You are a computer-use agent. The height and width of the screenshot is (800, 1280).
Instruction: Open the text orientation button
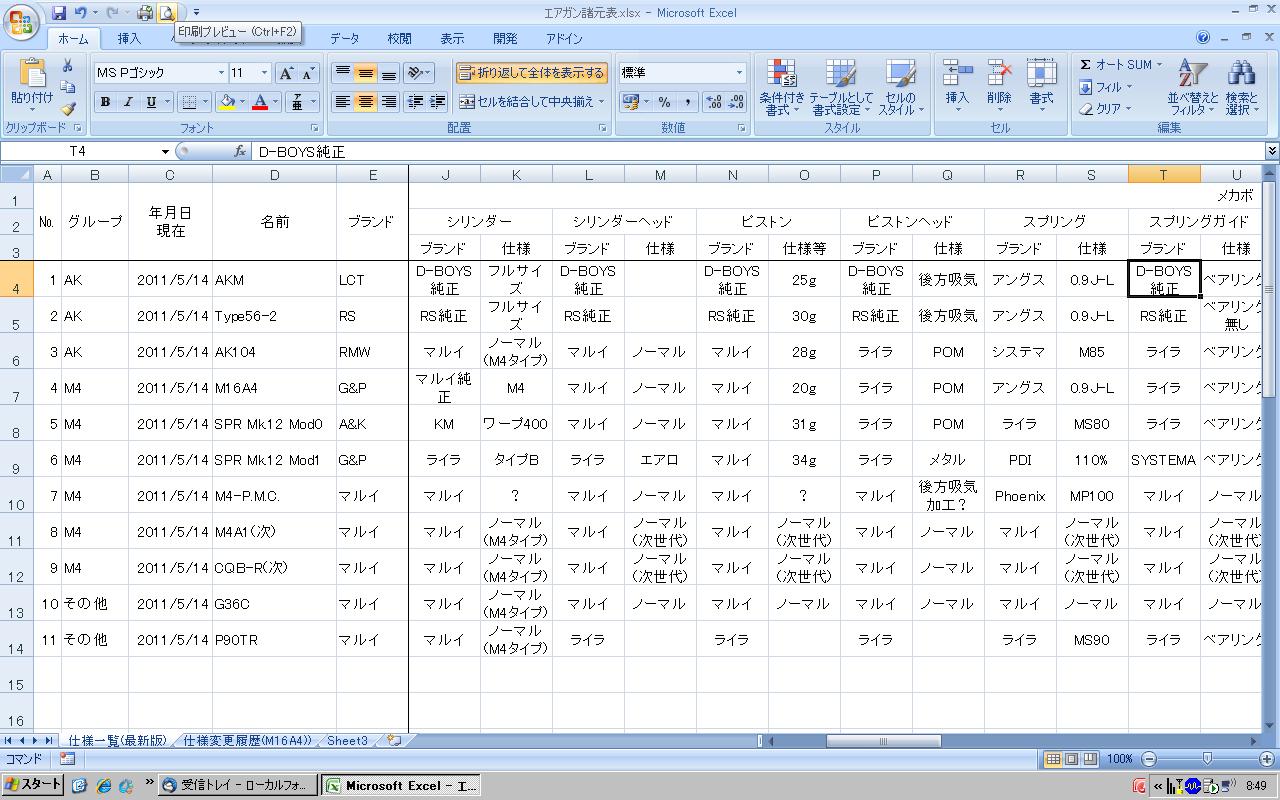(419, 73)
